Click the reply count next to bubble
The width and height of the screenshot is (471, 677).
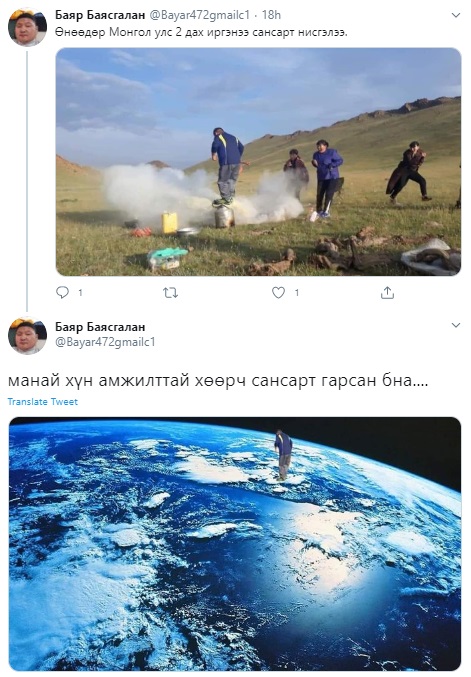(80, 293)
